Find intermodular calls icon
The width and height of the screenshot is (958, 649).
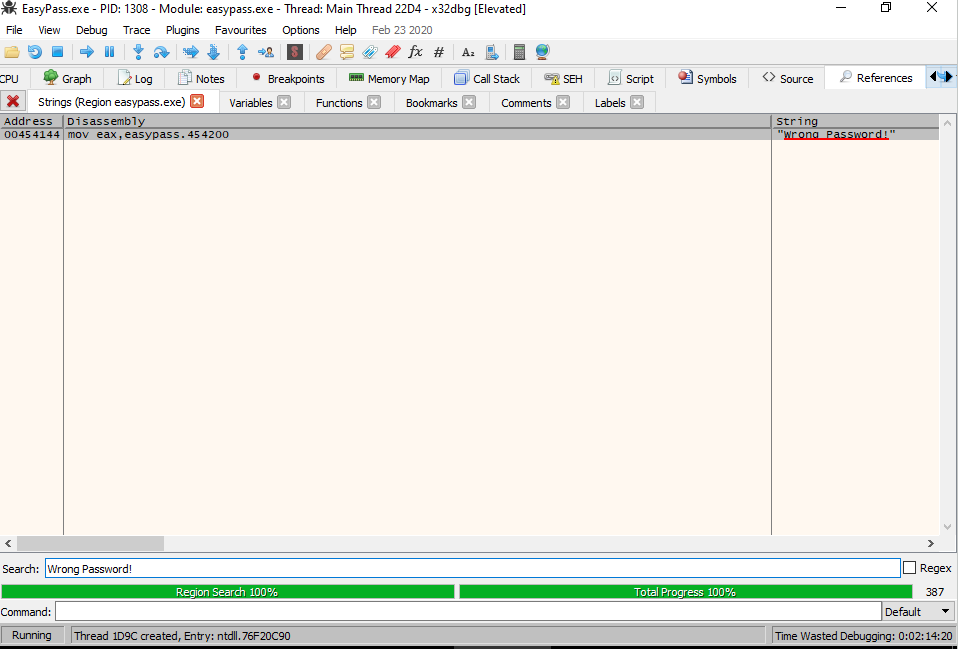coord(492,52)
